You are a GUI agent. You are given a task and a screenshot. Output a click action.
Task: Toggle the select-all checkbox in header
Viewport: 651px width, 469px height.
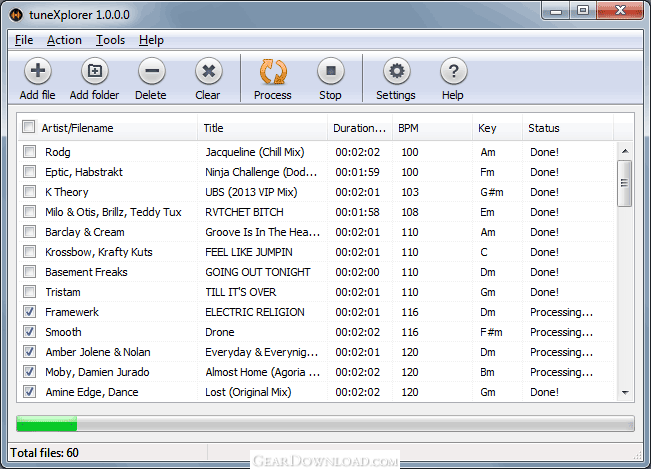click(29, 128)
